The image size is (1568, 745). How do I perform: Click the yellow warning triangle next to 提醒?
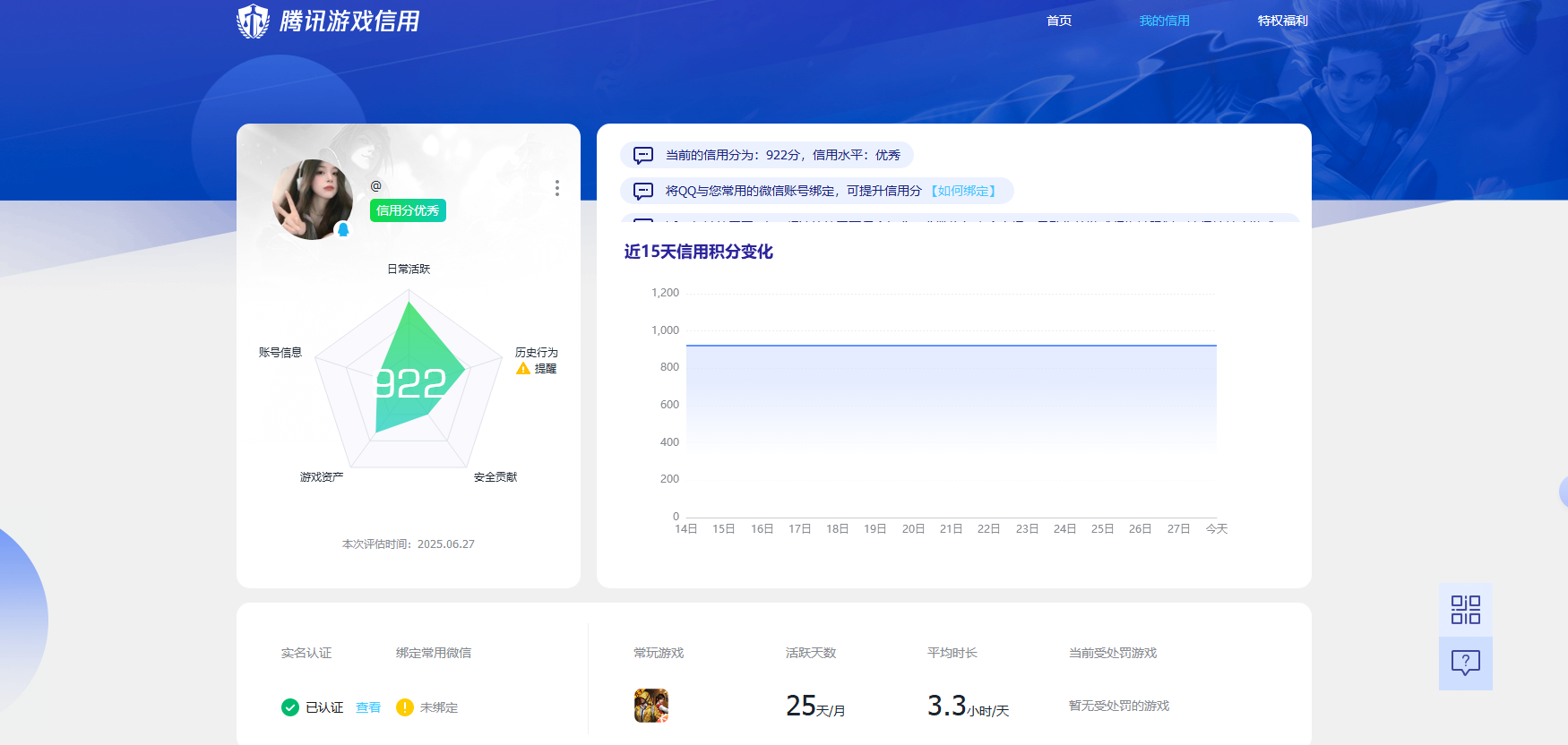click(523, 368)
